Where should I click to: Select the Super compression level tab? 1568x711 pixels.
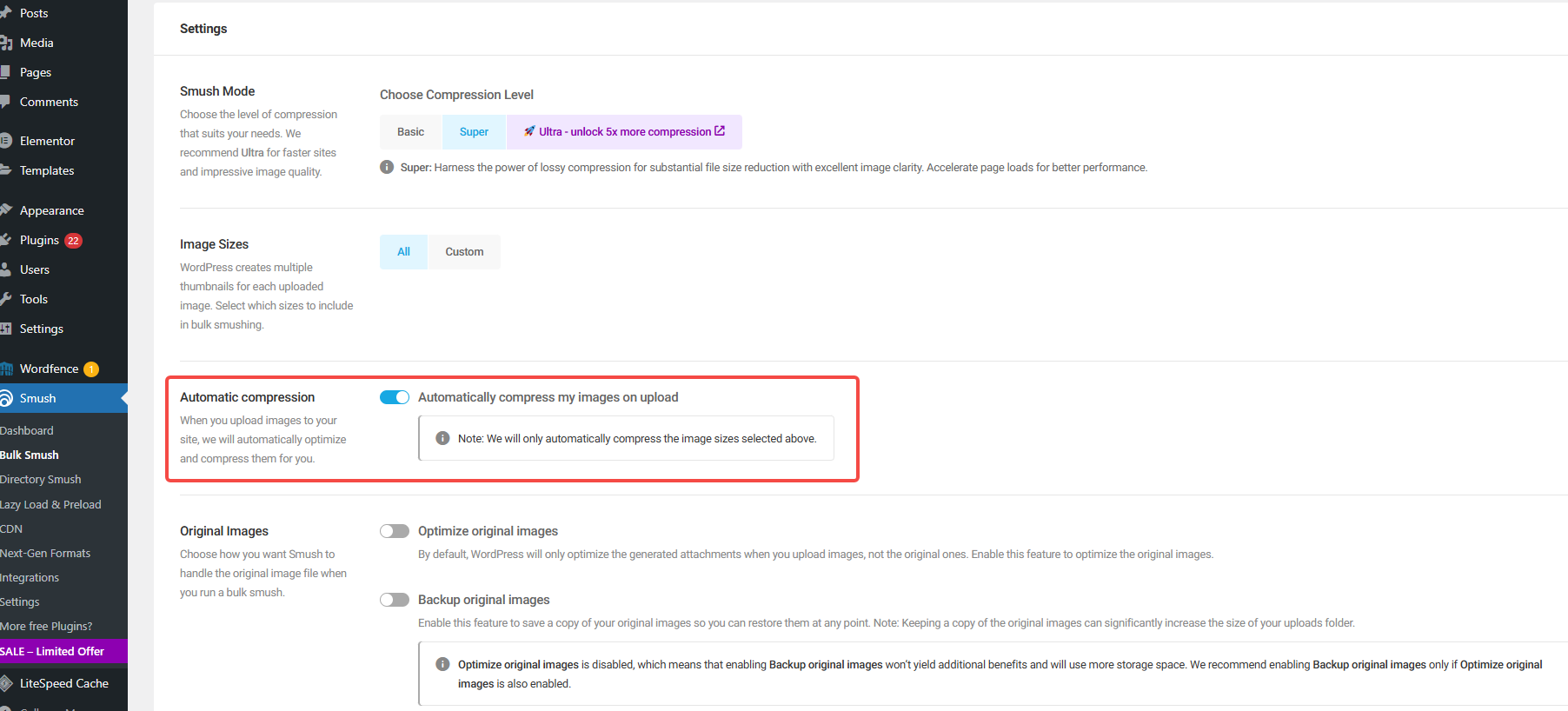pos(474,132)
